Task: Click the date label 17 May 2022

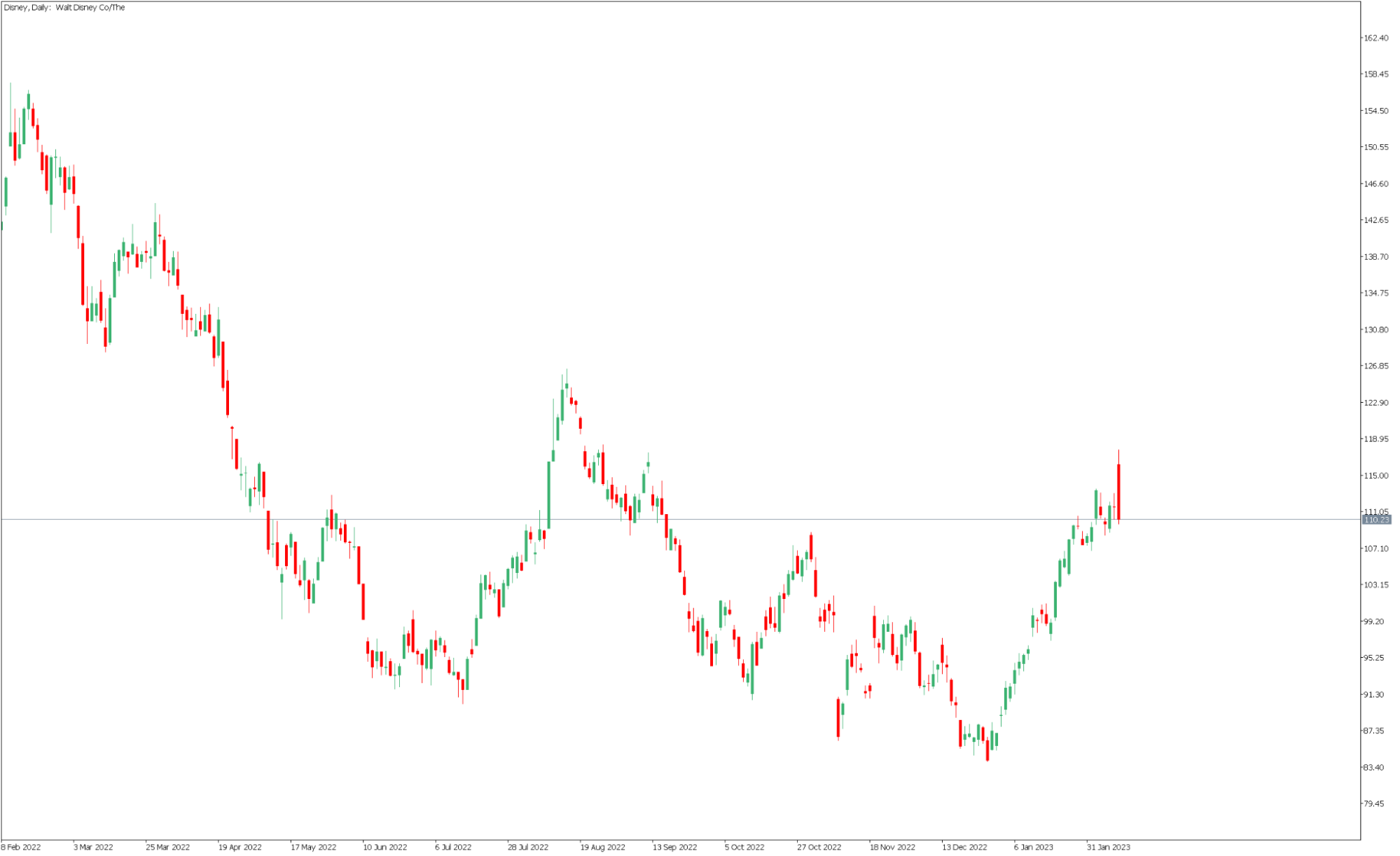Action: click(x=313, y=847)
